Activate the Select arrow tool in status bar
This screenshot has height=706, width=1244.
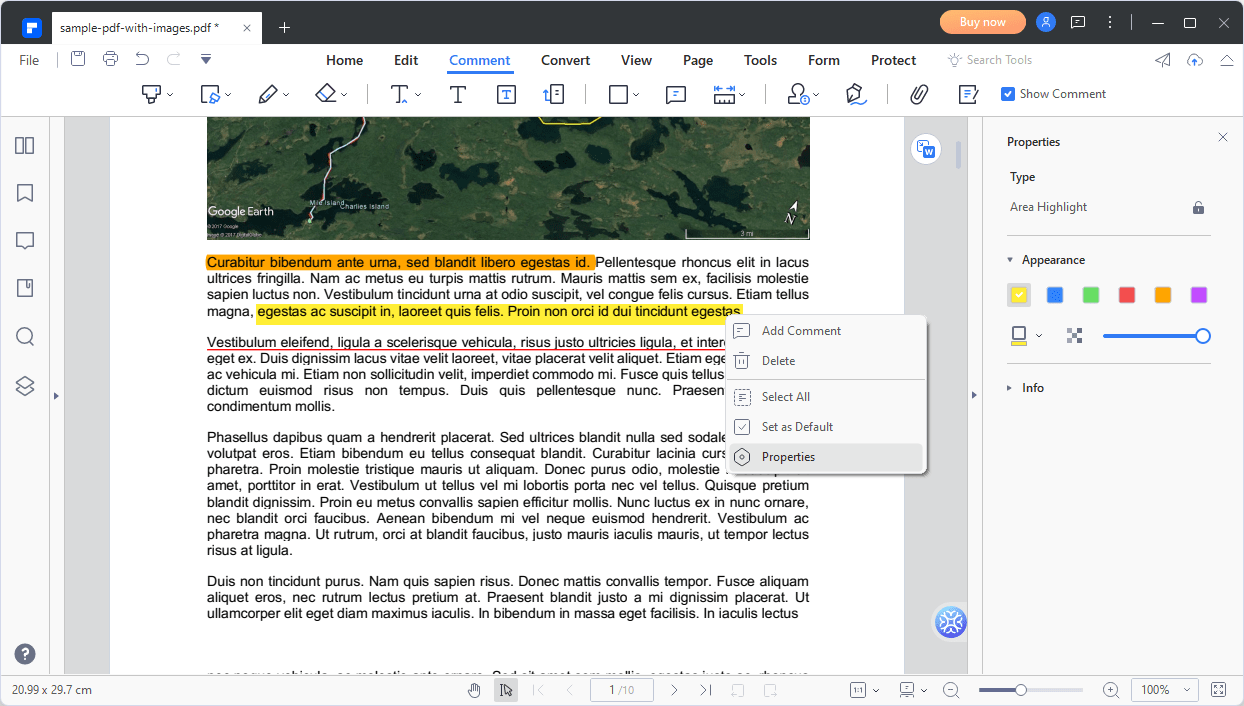506,690
